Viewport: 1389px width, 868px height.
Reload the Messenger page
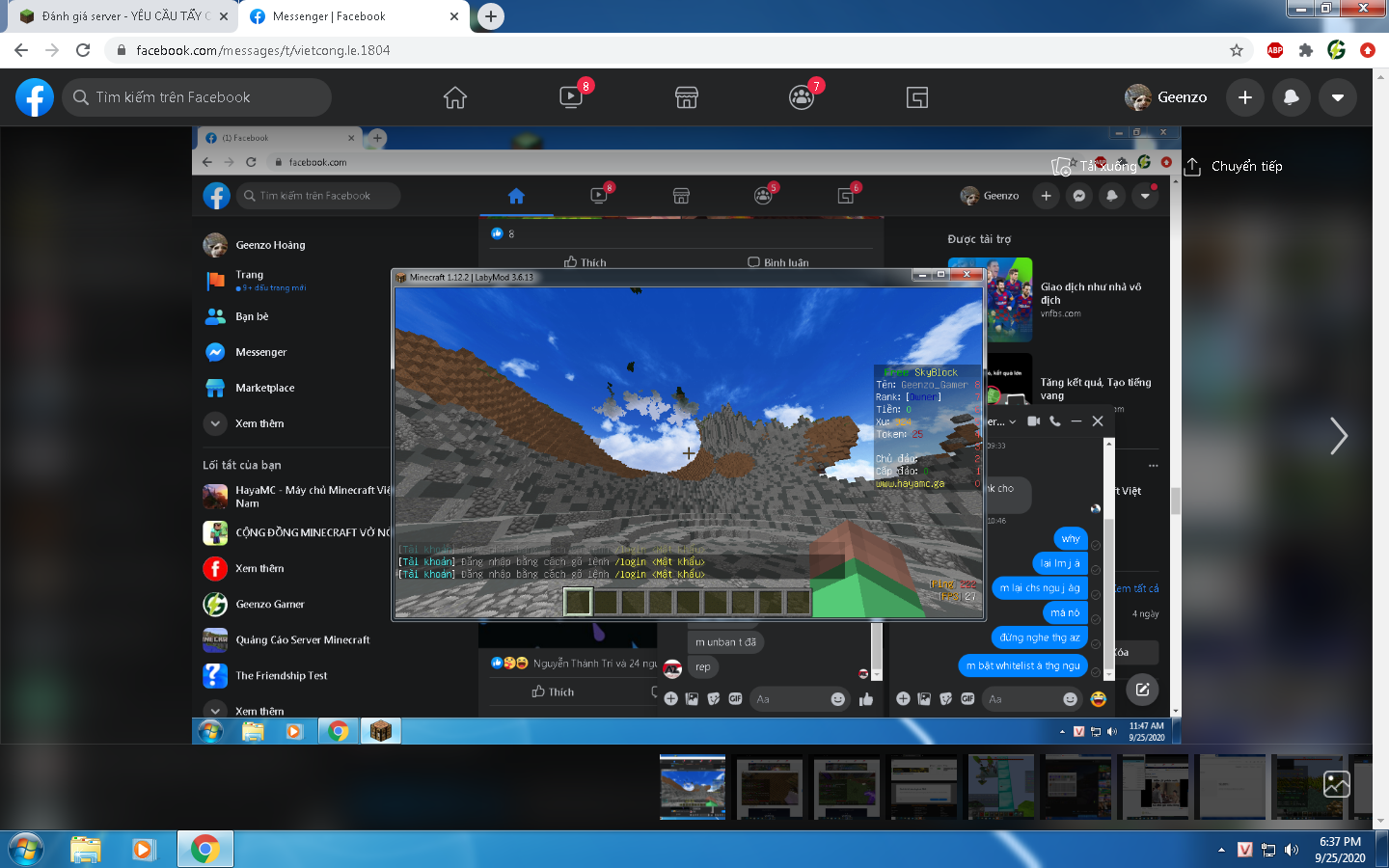point(83,50)
